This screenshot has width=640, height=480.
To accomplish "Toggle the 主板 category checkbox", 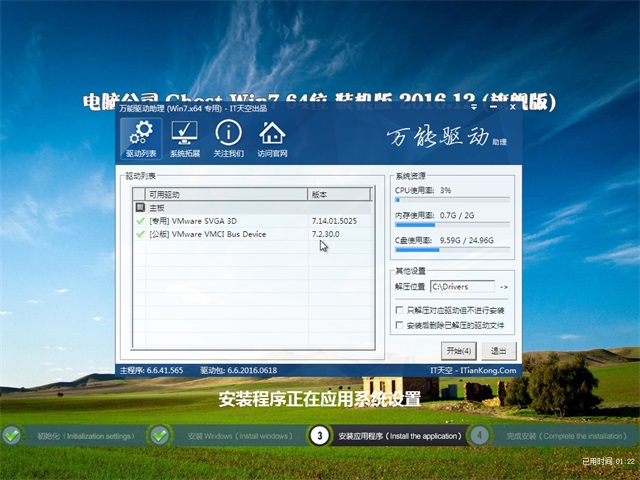I will [140, 207].
